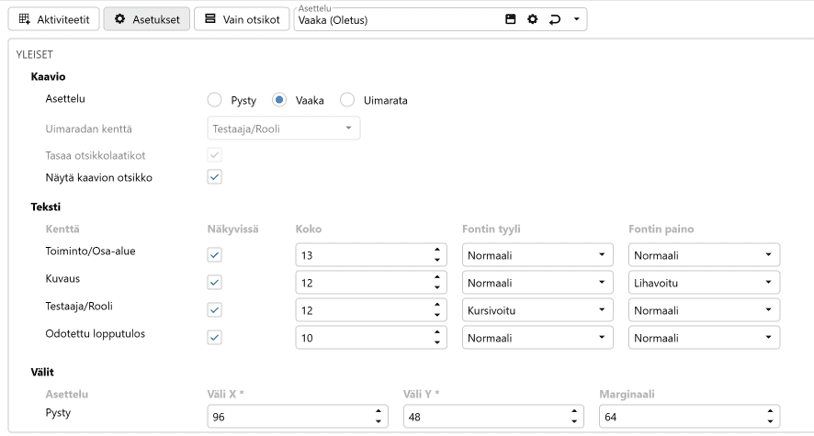Choose the Uimarata layout option
The image size is (814, 436).
[x=348, y=100]
